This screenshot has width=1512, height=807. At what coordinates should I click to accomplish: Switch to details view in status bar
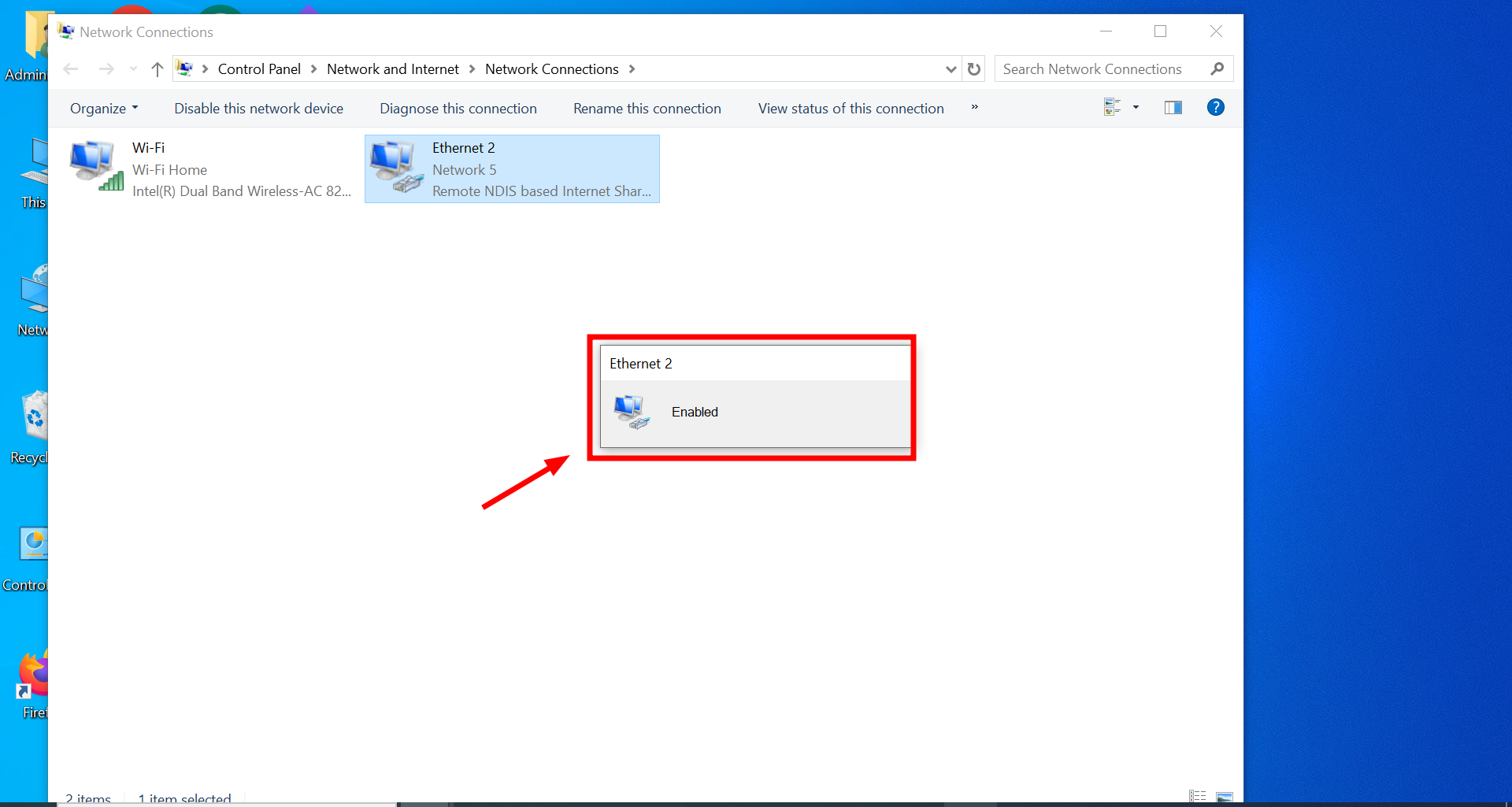coord(1198,797)
